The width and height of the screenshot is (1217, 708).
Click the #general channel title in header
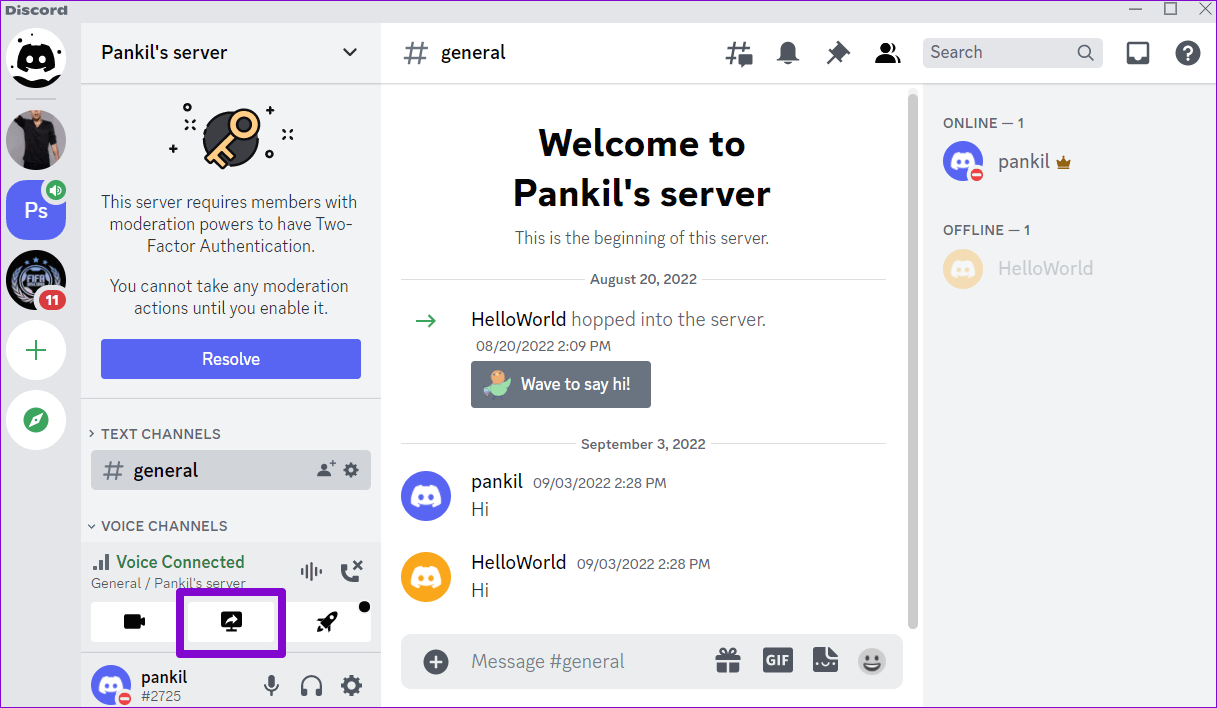[x=473, y=52]
